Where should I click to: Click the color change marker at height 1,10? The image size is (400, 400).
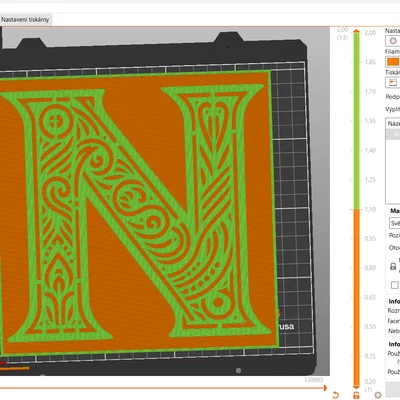[357, 210]
